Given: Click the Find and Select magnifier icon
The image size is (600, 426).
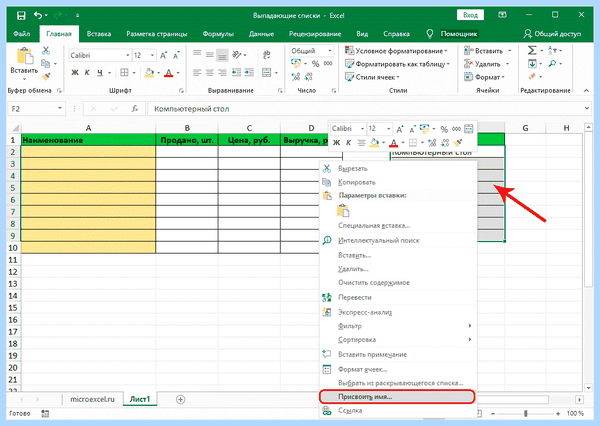Looking at the screenshot, I should [x=552, y=64].
